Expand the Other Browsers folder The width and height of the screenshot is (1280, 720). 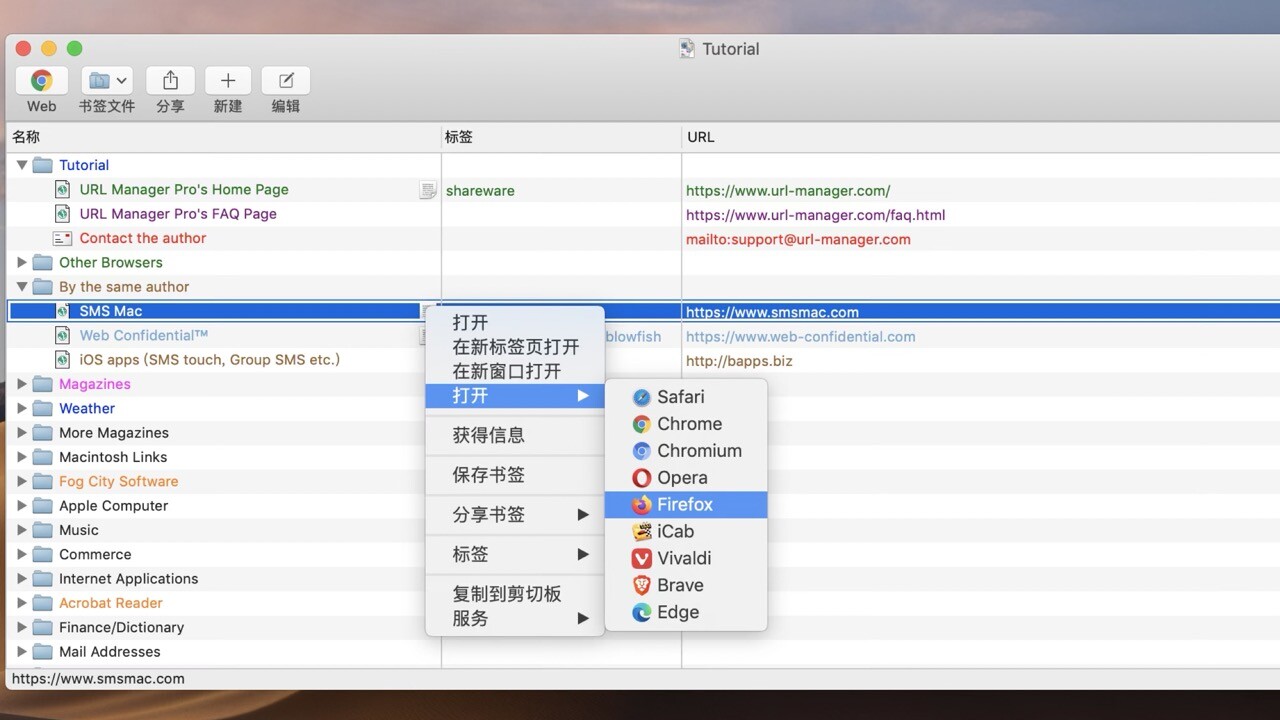22,262
